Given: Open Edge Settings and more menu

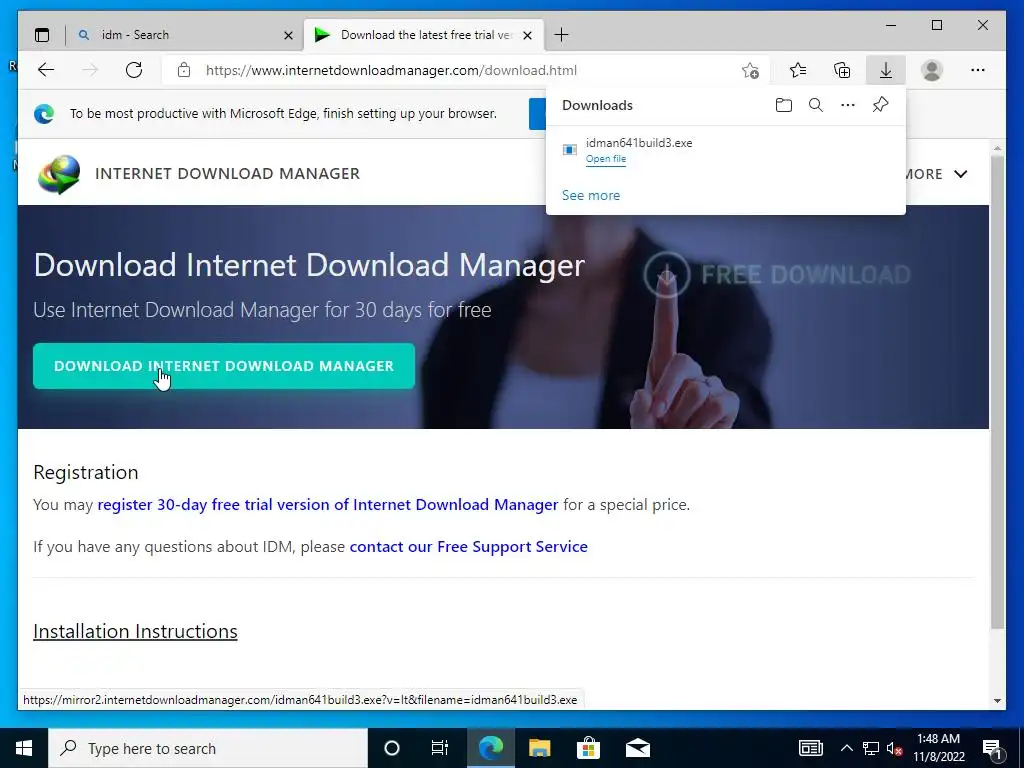Looking at the screenshot, I should coord(978,70).
